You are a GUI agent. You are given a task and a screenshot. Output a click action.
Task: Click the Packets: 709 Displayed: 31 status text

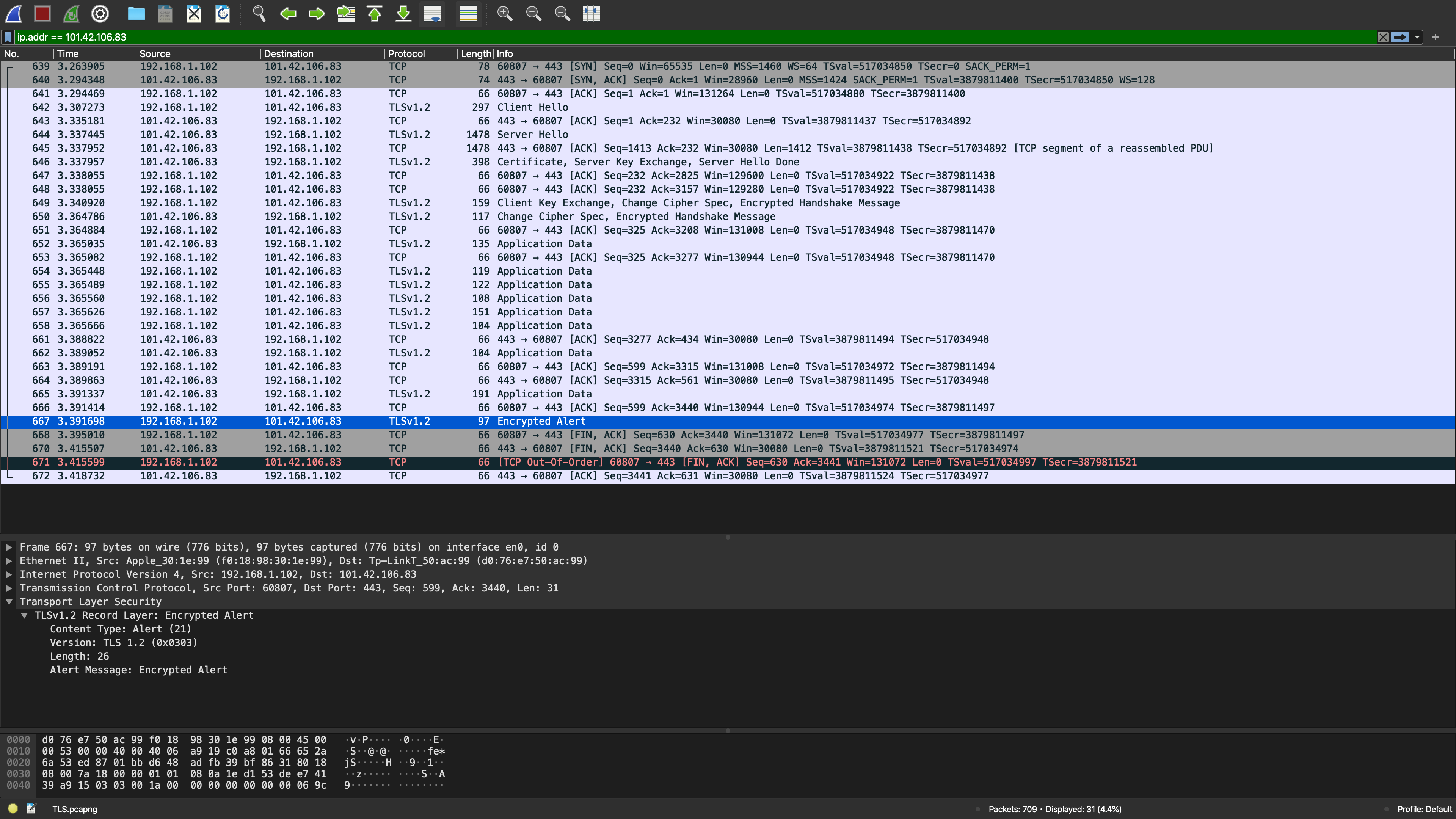(1055, 810)
